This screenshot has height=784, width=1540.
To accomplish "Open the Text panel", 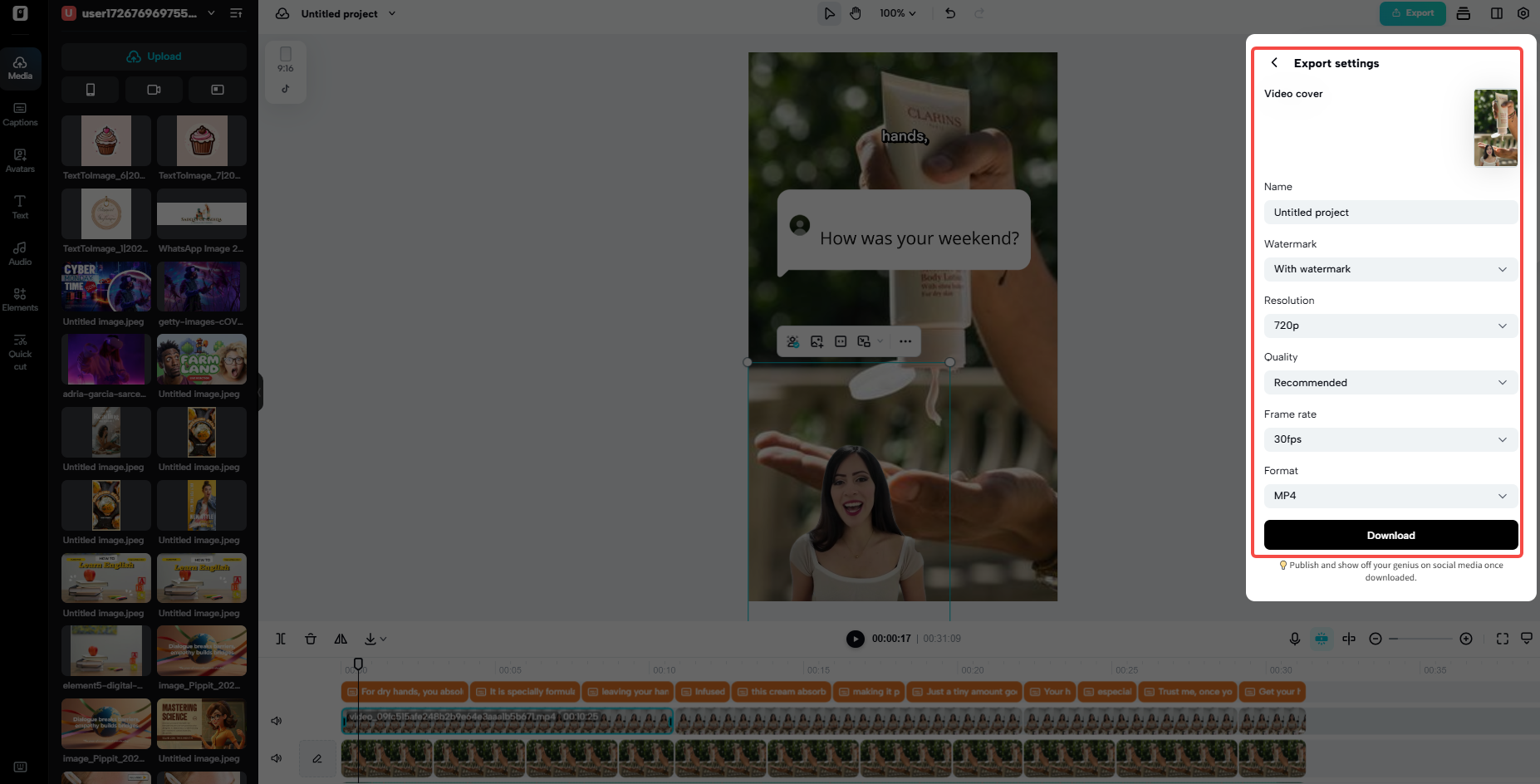I will point(20,207).
